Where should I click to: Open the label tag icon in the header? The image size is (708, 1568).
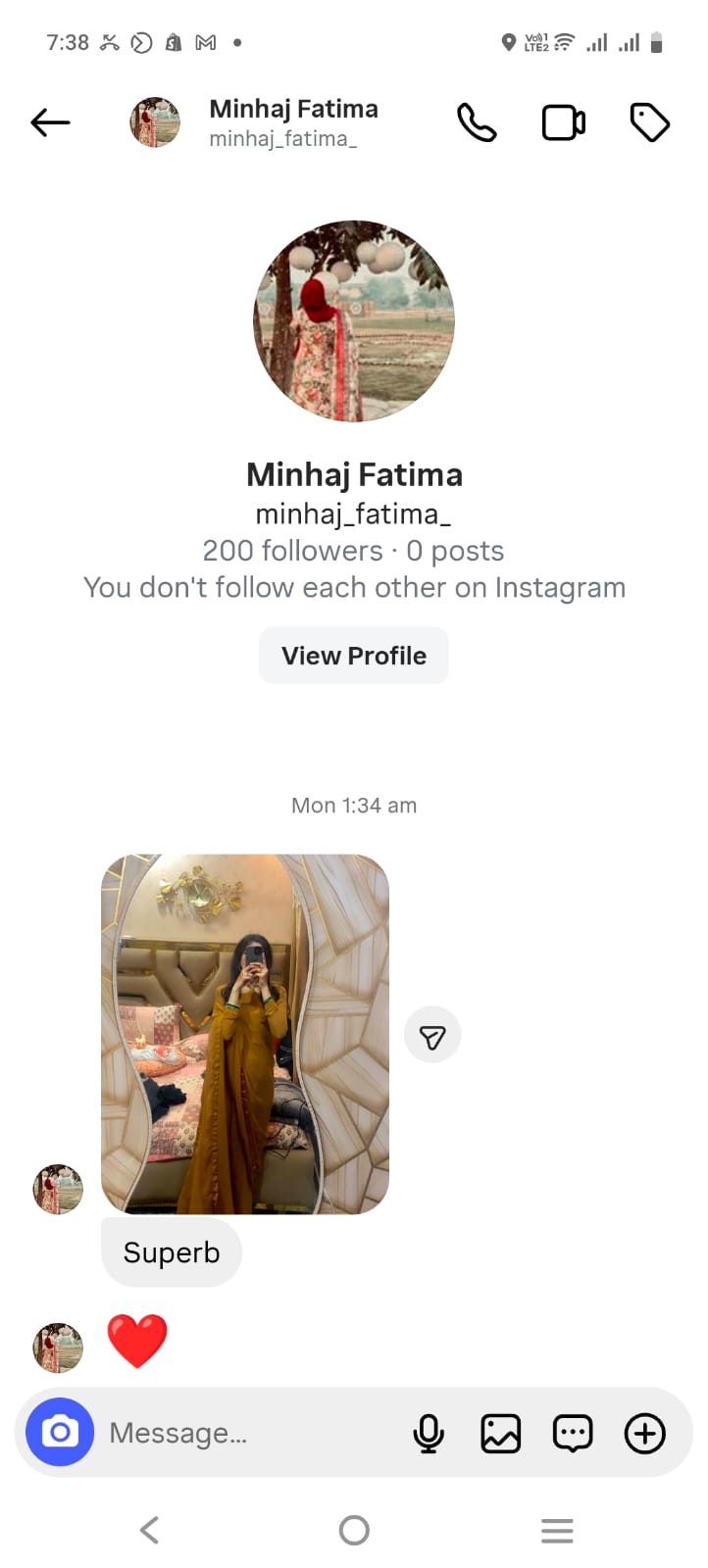point(649,122)
